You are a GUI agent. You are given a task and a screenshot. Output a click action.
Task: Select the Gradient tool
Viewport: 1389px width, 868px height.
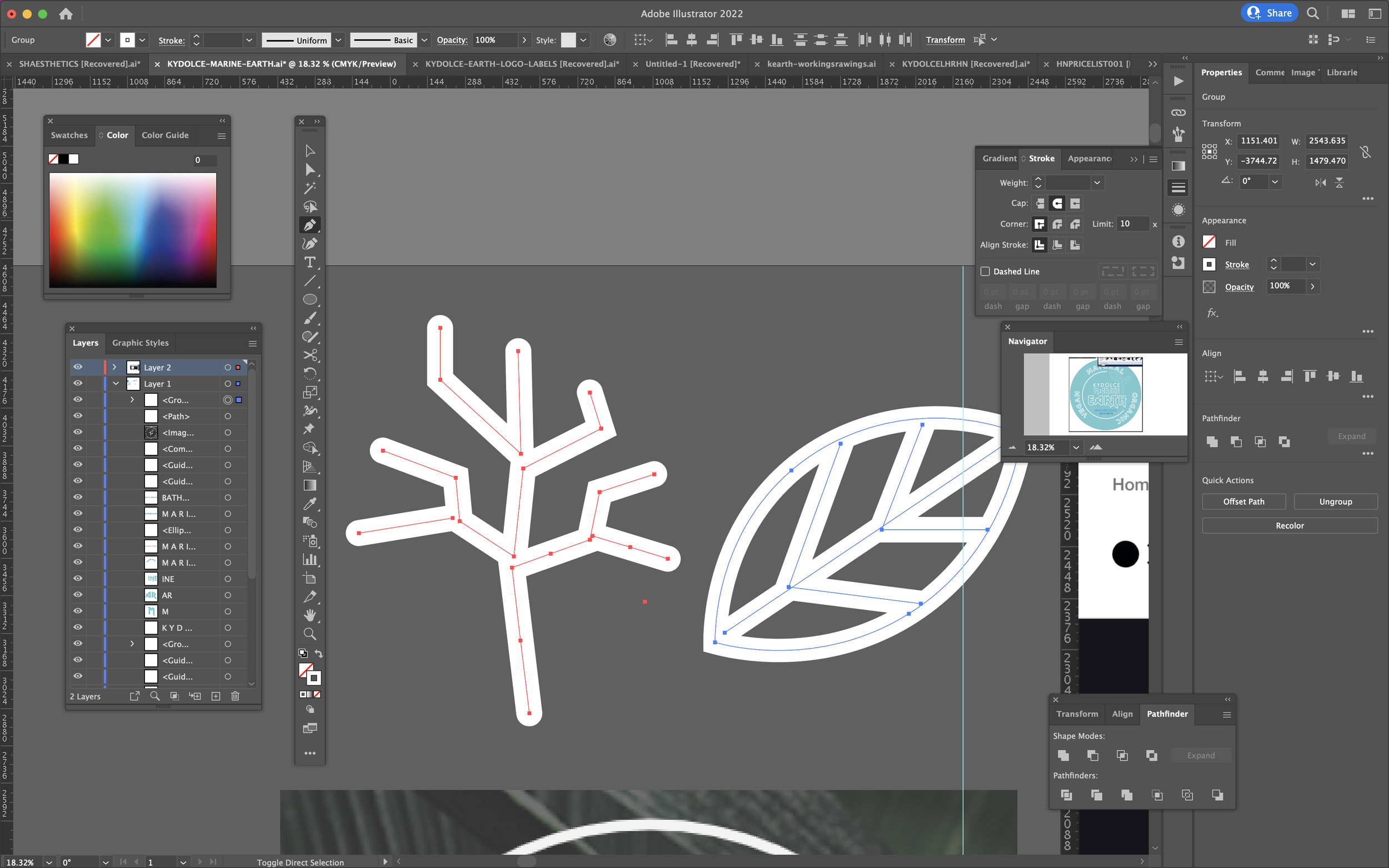pyautogui.click(x=309, y=486)
